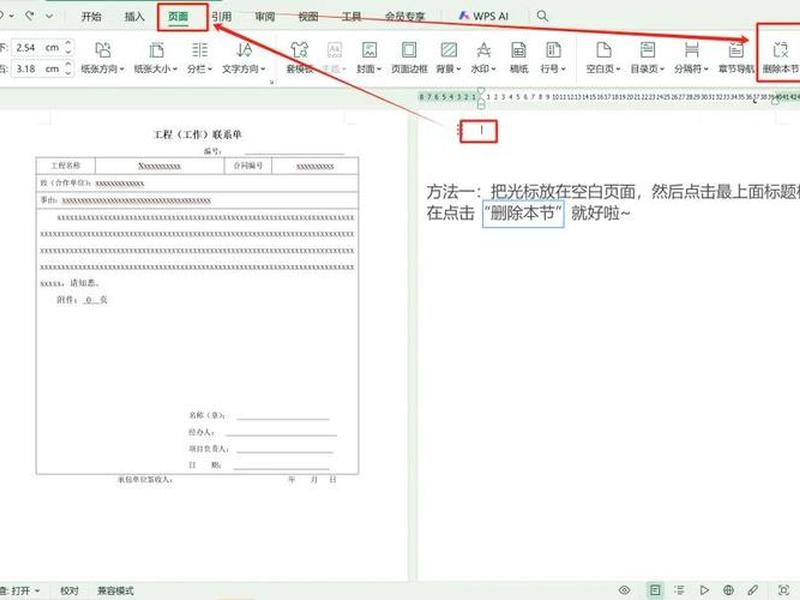Click the break (分隔符) icon
The image size is (800, 600).
point(691,50)
